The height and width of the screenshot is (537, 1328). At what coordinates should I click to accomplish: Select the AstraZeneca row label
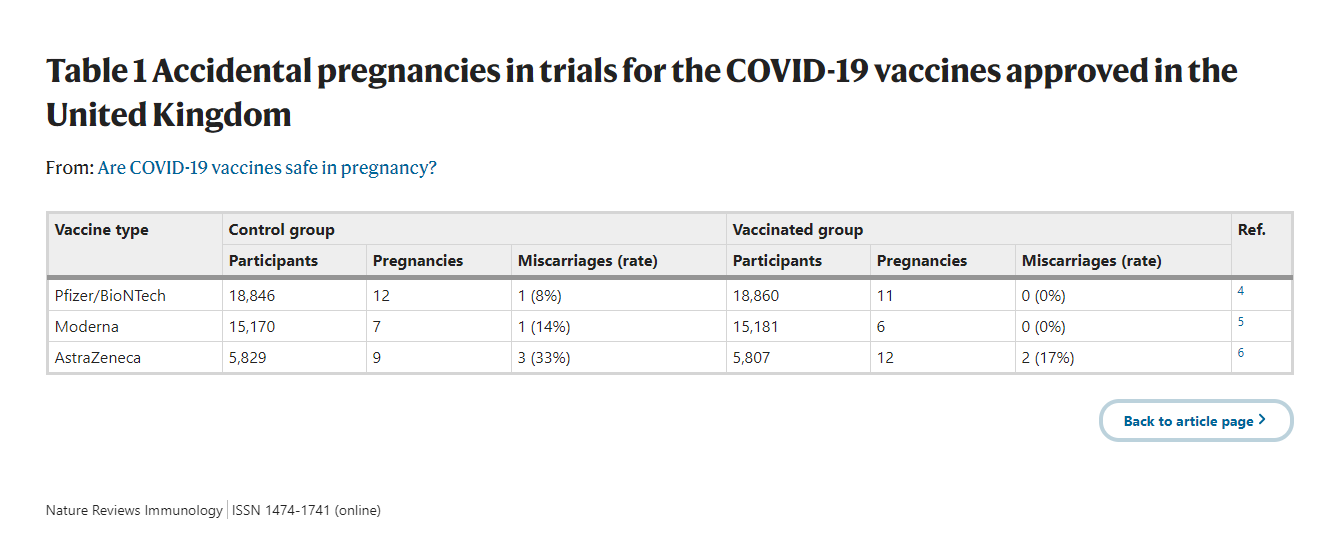98,358
